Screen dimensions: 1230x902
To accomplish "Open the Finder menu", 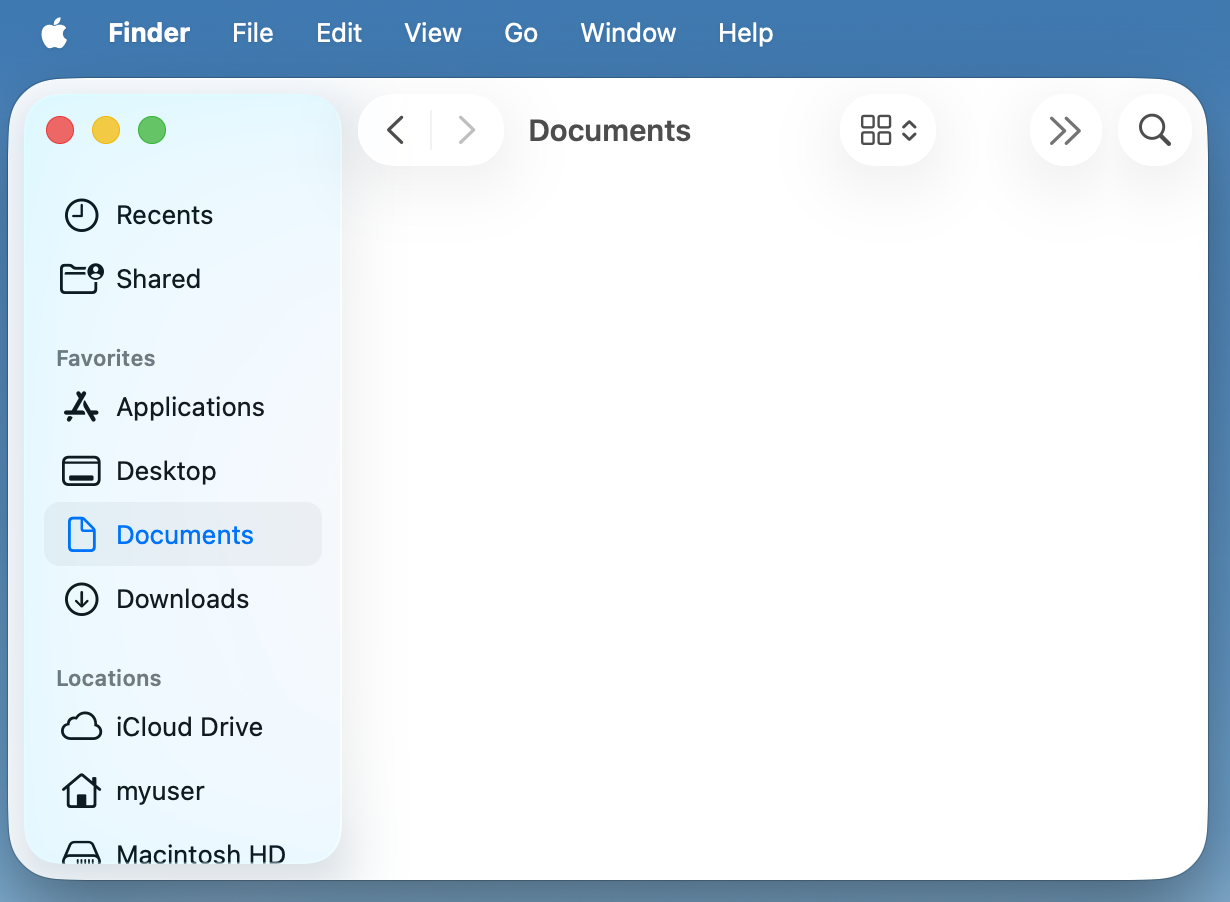I will (149, 33).
